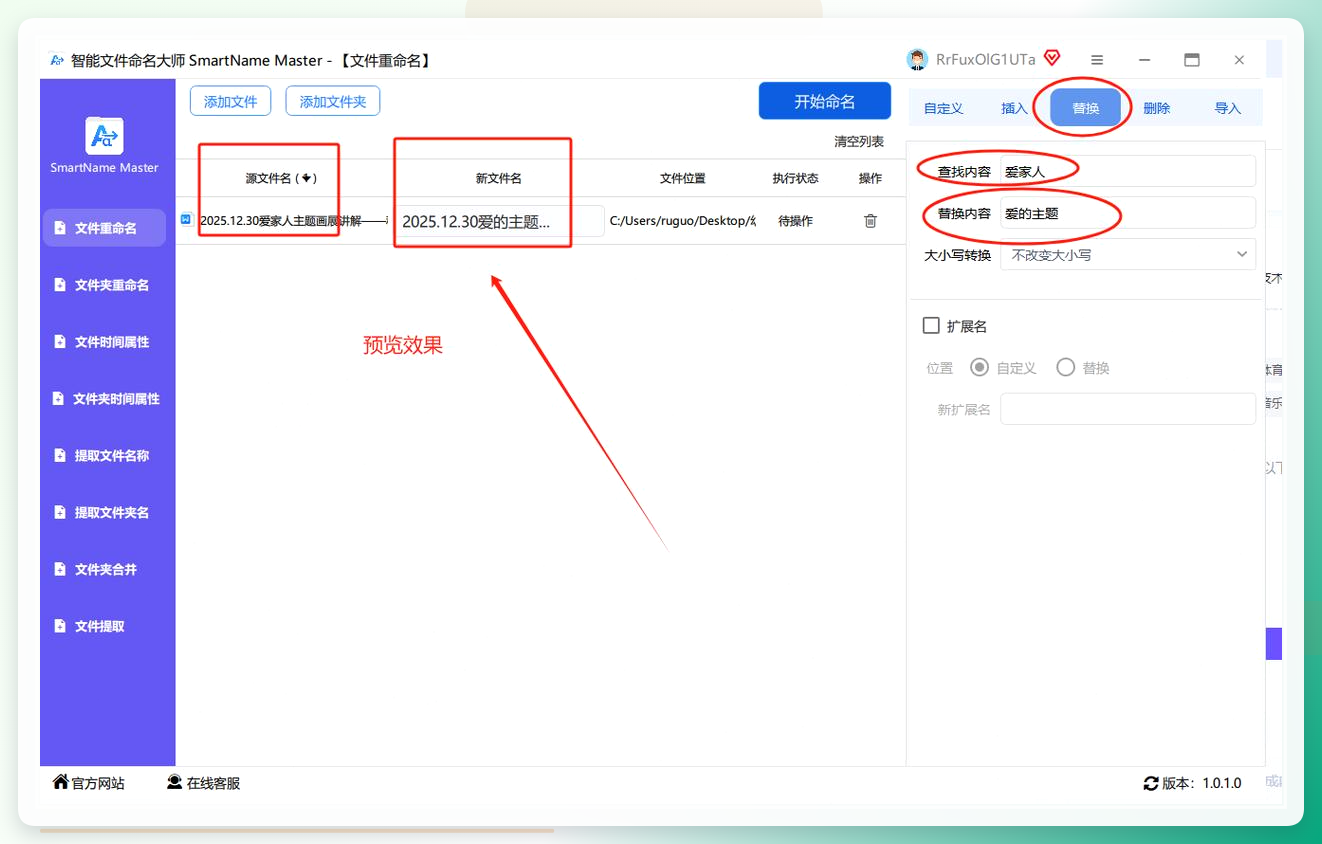Select the 替换 position radio button
The width and height of the screenshot is (1322, 844).
[1066, 368]
